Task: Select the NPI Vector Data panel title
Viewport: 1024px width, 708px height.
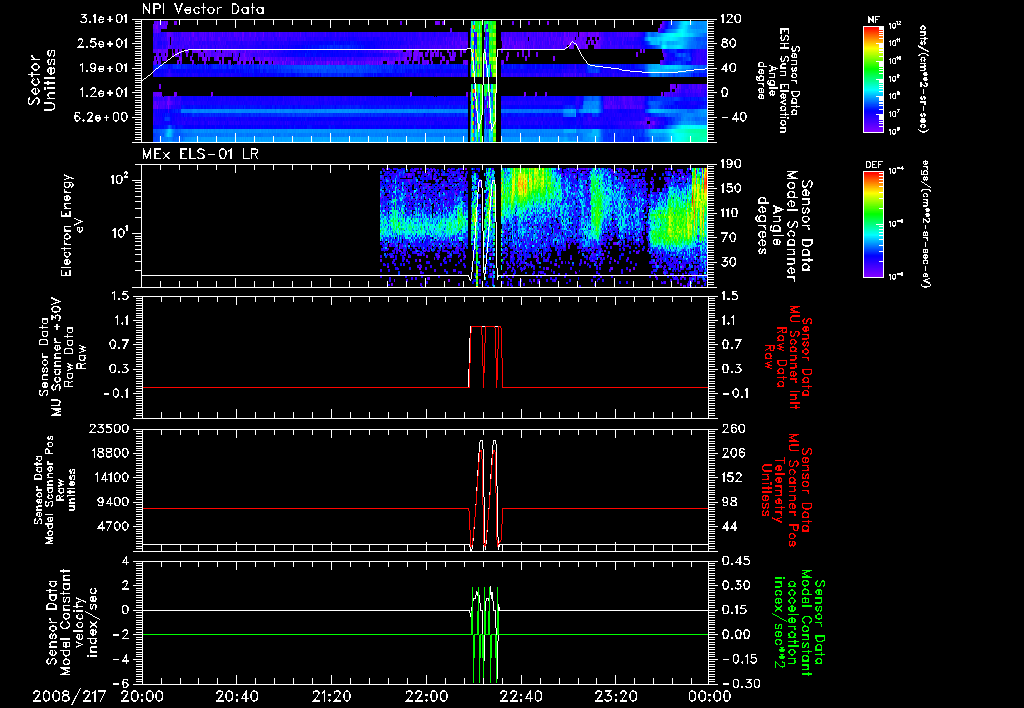Action: (203, 9)
